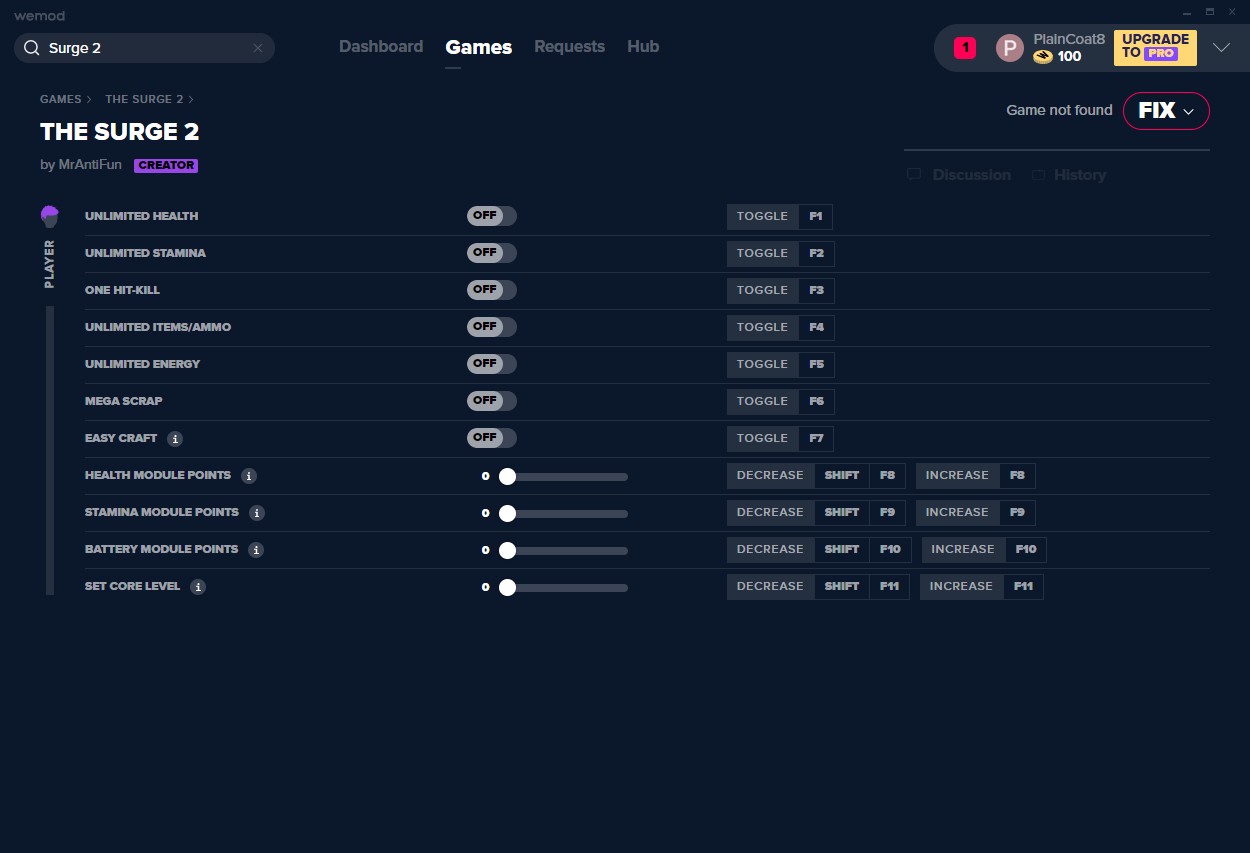
Task: Click the search magnifier icon
Action: pyautogui.click(x=31, y=48)
